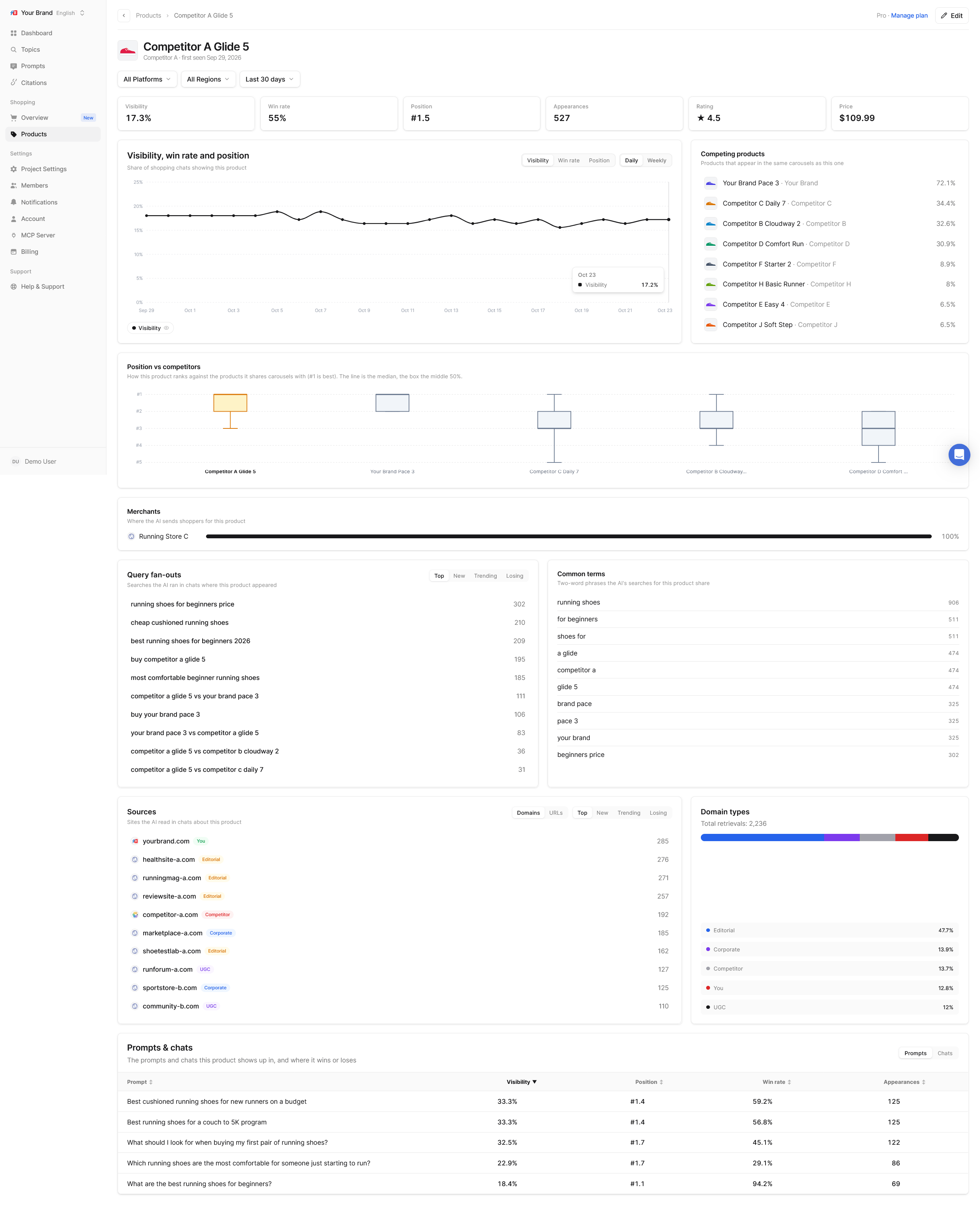
Task: Click Competitor C Daily 7 shoe icon
Action: pos(711,204)
